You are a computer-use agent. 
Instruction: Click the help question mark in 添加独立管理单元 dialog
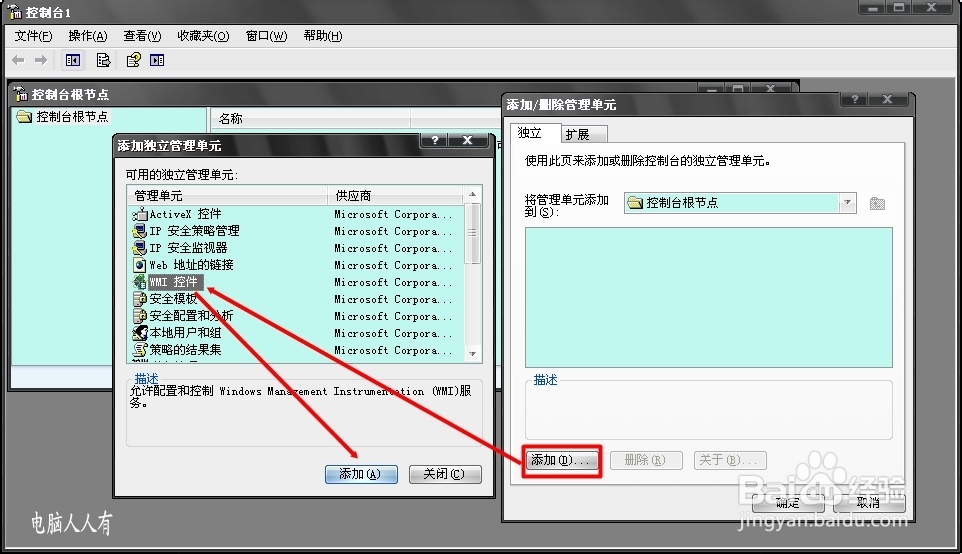tap(434, 140)
